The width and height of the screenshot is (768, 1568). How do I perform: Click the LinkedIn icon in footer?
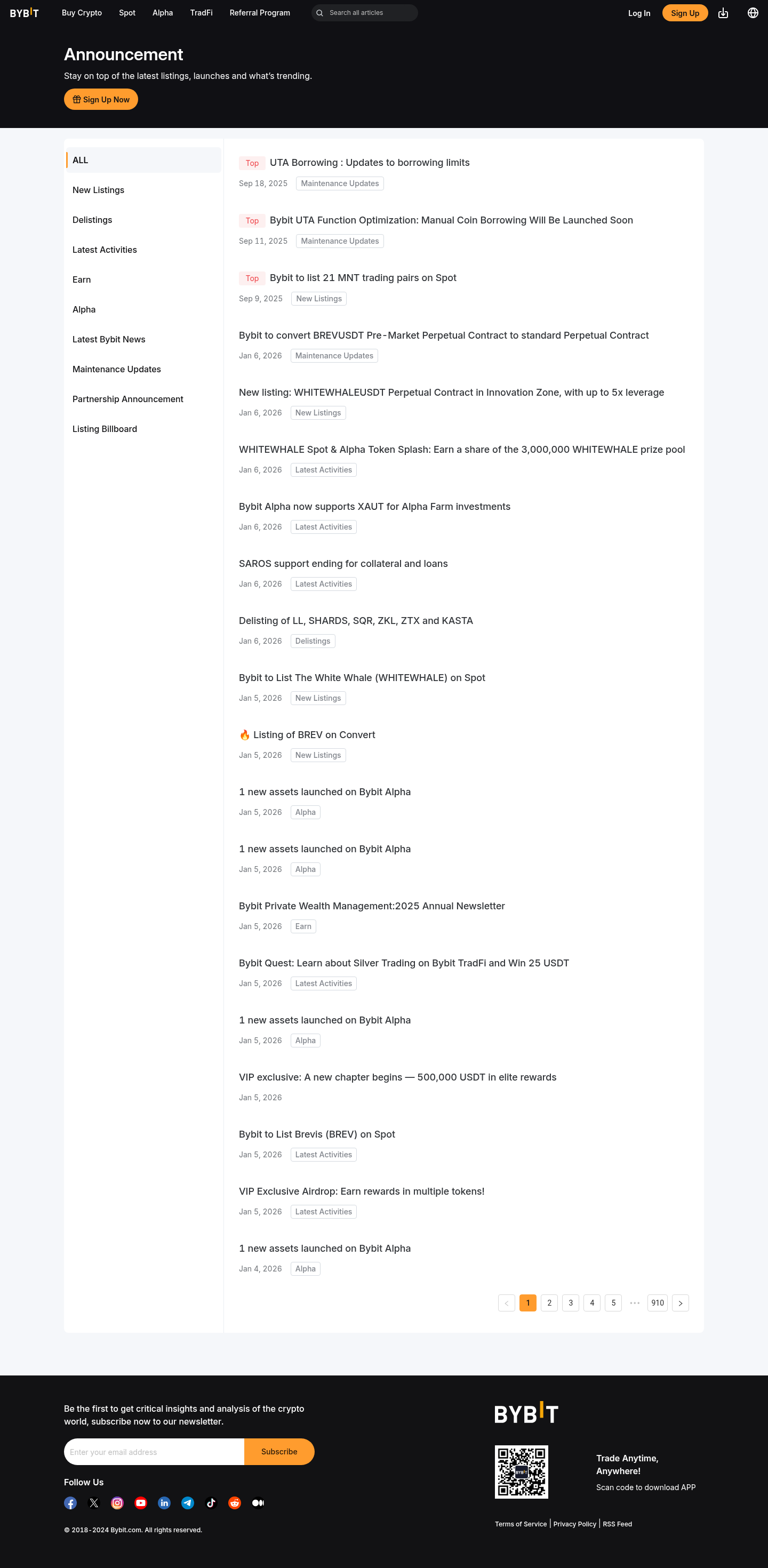(x=164, y=1503)
